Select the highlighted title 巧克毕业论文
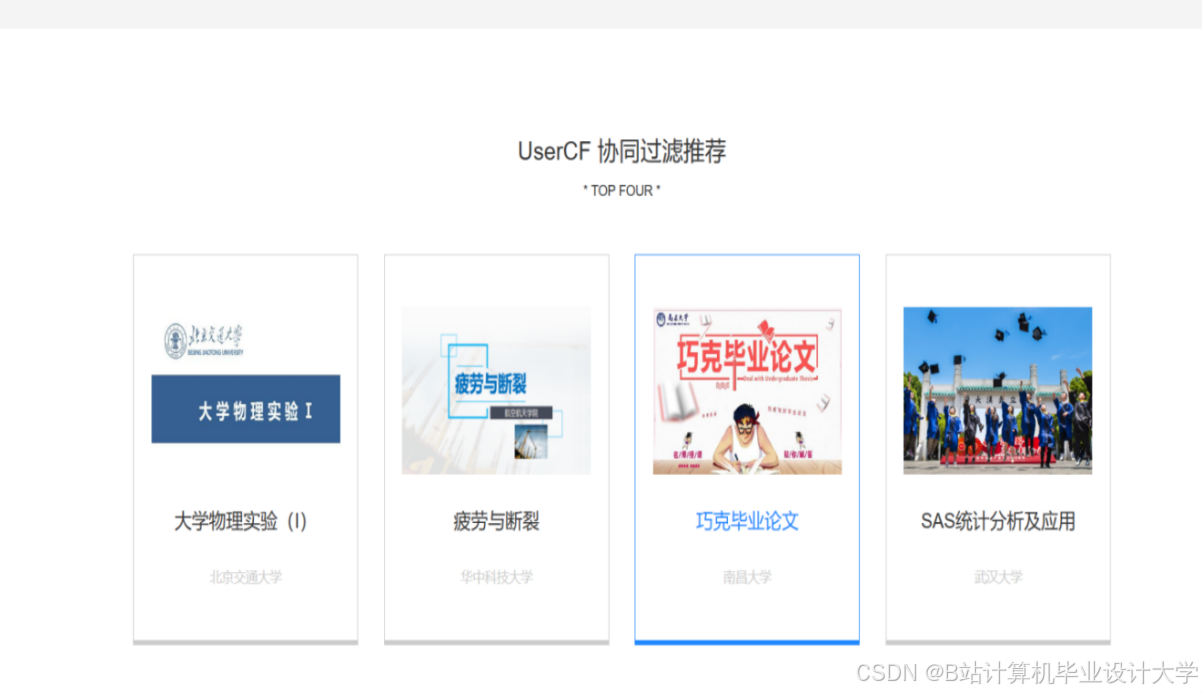 click(x=747, y=521)
